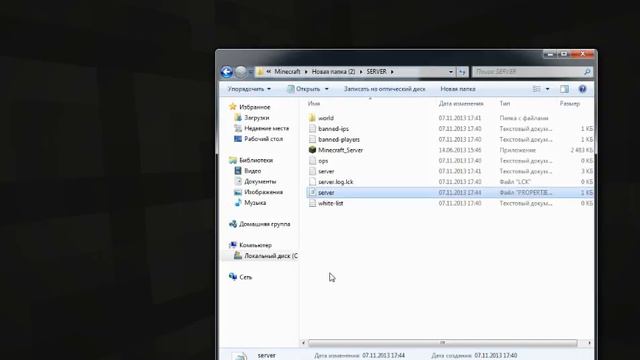Click the Загрузки folder icon
Viewport: 640px width, 360px height.
coord(238,118)
